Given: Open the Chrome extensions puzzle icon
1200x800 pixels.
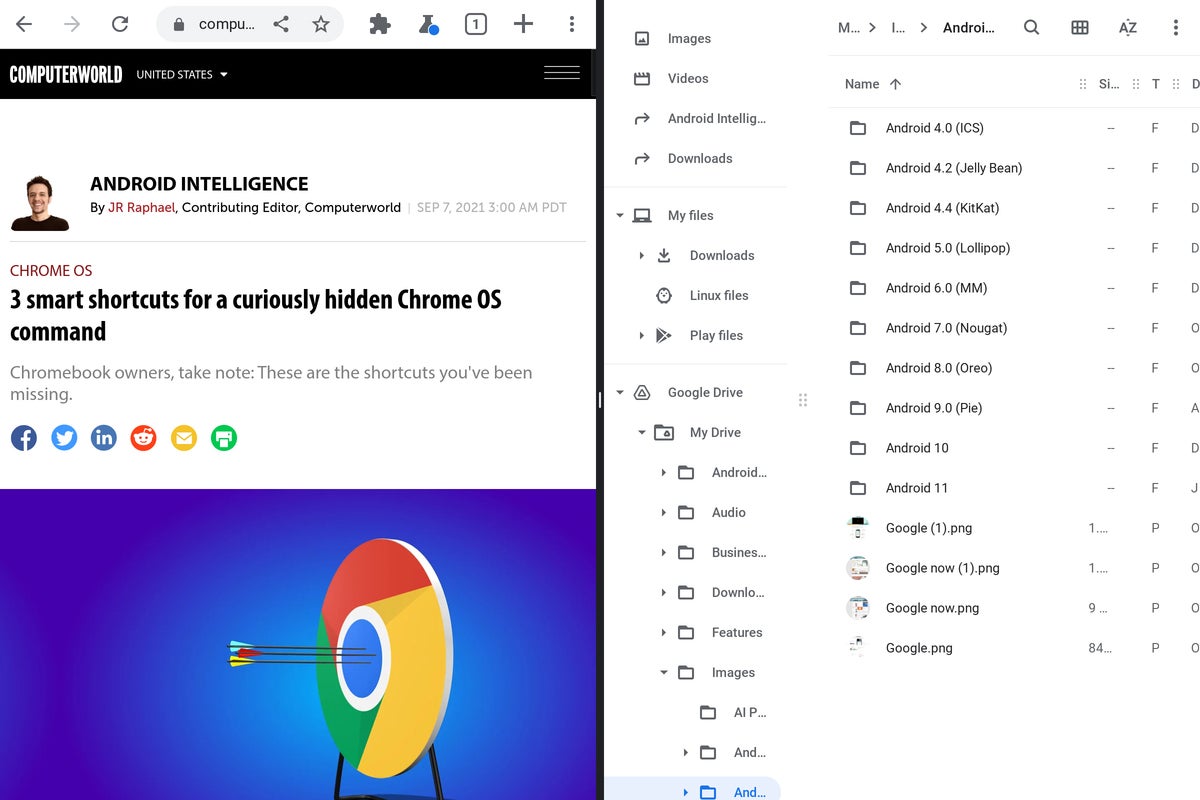Looking at the screenshot, I should click(380, 24).
